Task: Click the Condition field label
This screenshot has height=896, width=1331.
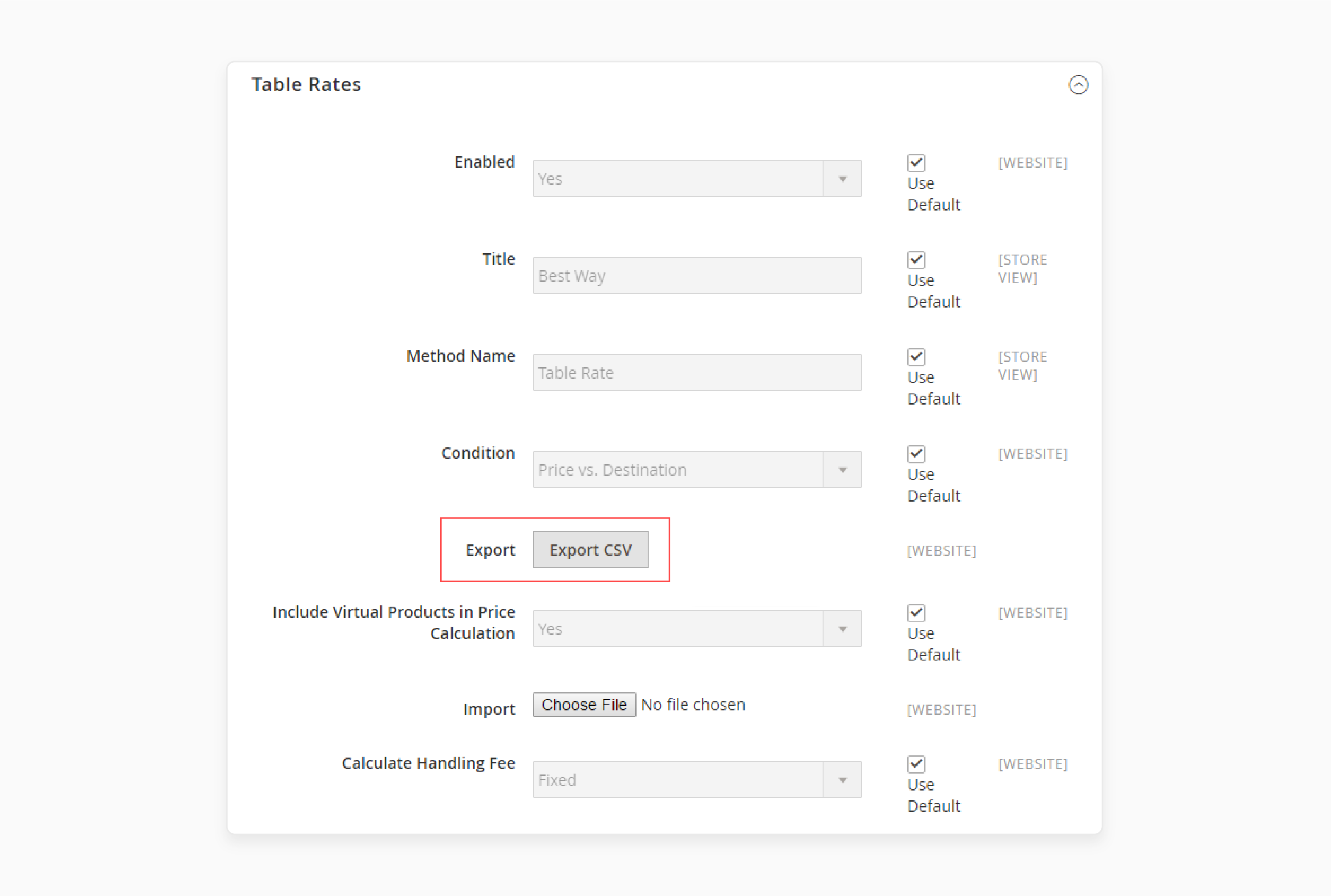Action: tap(478, 453)
